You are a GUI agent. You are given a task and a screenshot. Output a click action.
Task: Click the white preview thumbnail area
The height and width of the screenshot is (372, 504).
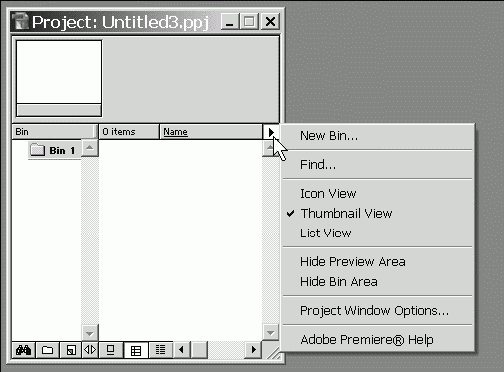59,72
